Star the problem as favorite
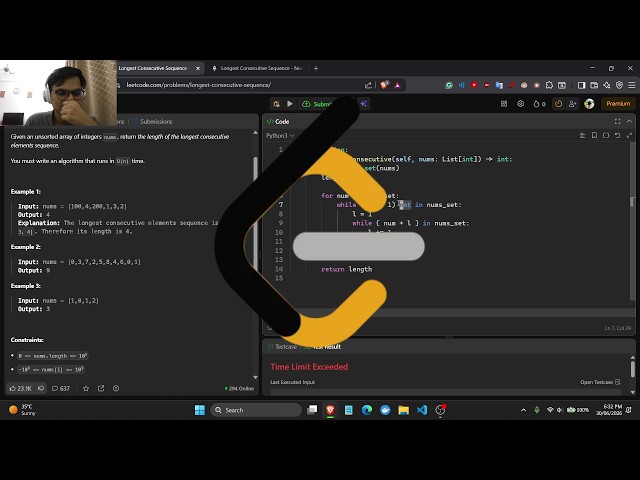 tap(86, 388)
